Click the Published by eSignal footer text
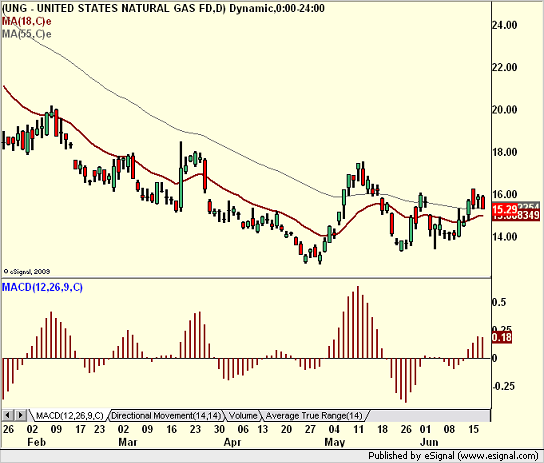The height and width of the screenshot is (463, 544). pyautogui.click(x=454, y=456)
